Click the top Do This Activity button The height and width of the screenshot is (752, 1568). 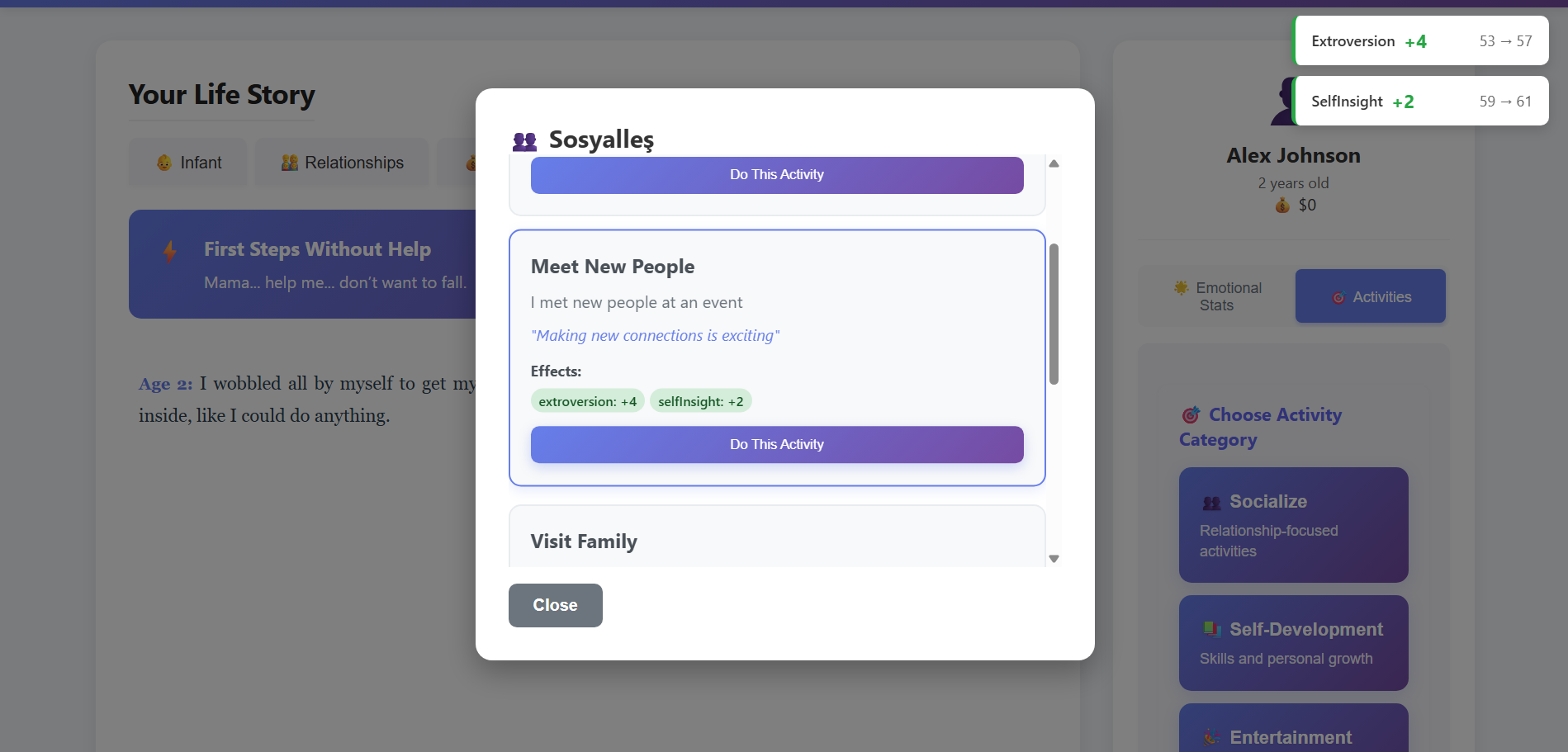[x=776, y=175]
